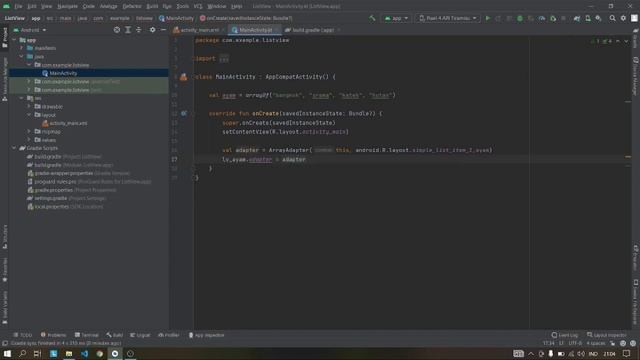The height and width of the screenshot is (360, 640).
Task: Click UTF-8 encoding in status bar
Action: pos(575,343)
